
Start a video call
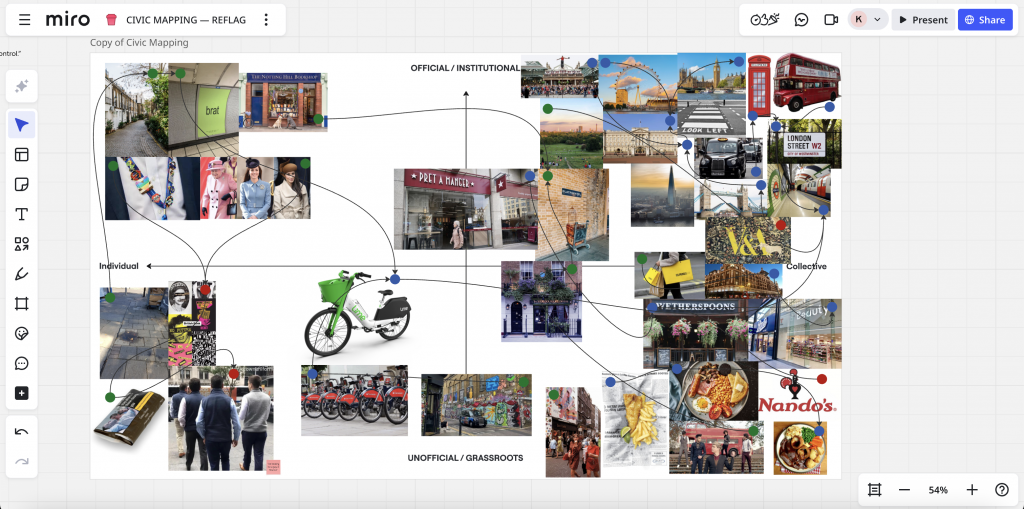click(830, 20)
